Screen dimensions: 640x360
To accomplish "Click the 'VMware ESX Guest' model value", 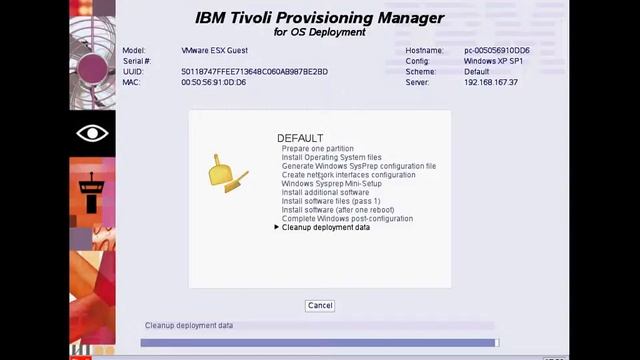I will 214,51.
